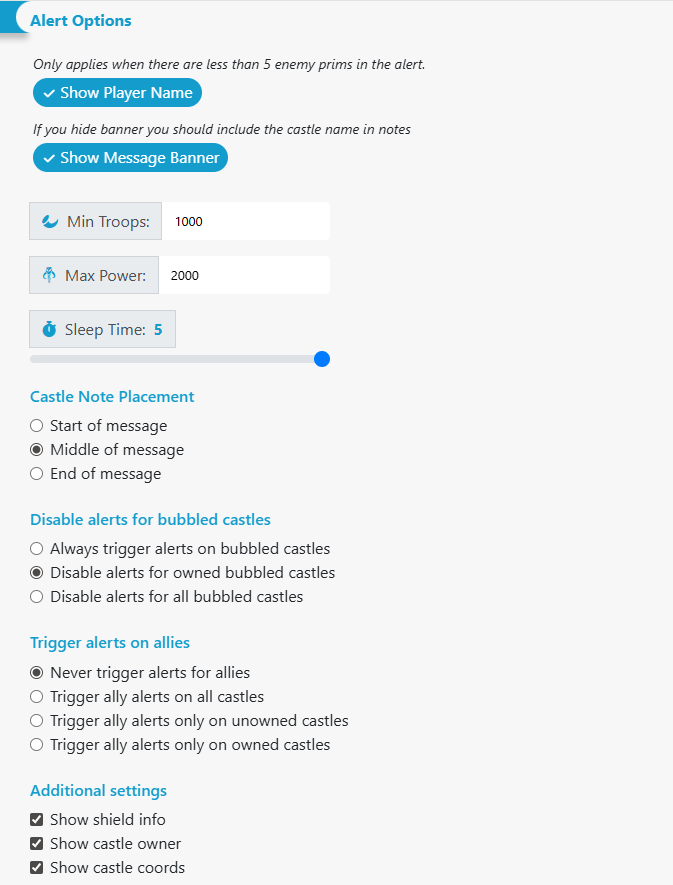673x885 pixels.
Task: Click the crossed-blades icon beside Min Troops
Action: coord(49,221)
